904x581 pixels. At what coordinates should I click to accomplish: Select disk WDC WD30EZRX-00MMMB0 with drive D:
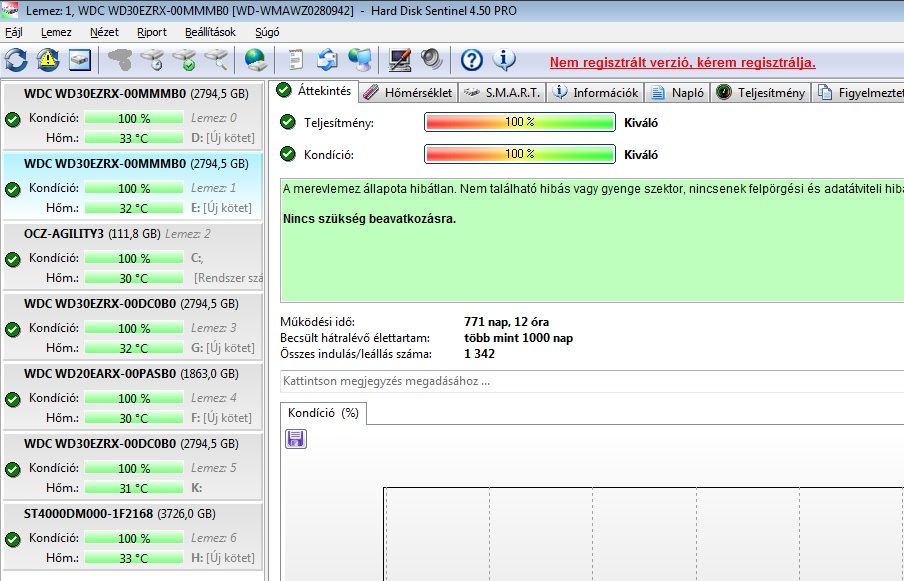(x=132, y=115)
